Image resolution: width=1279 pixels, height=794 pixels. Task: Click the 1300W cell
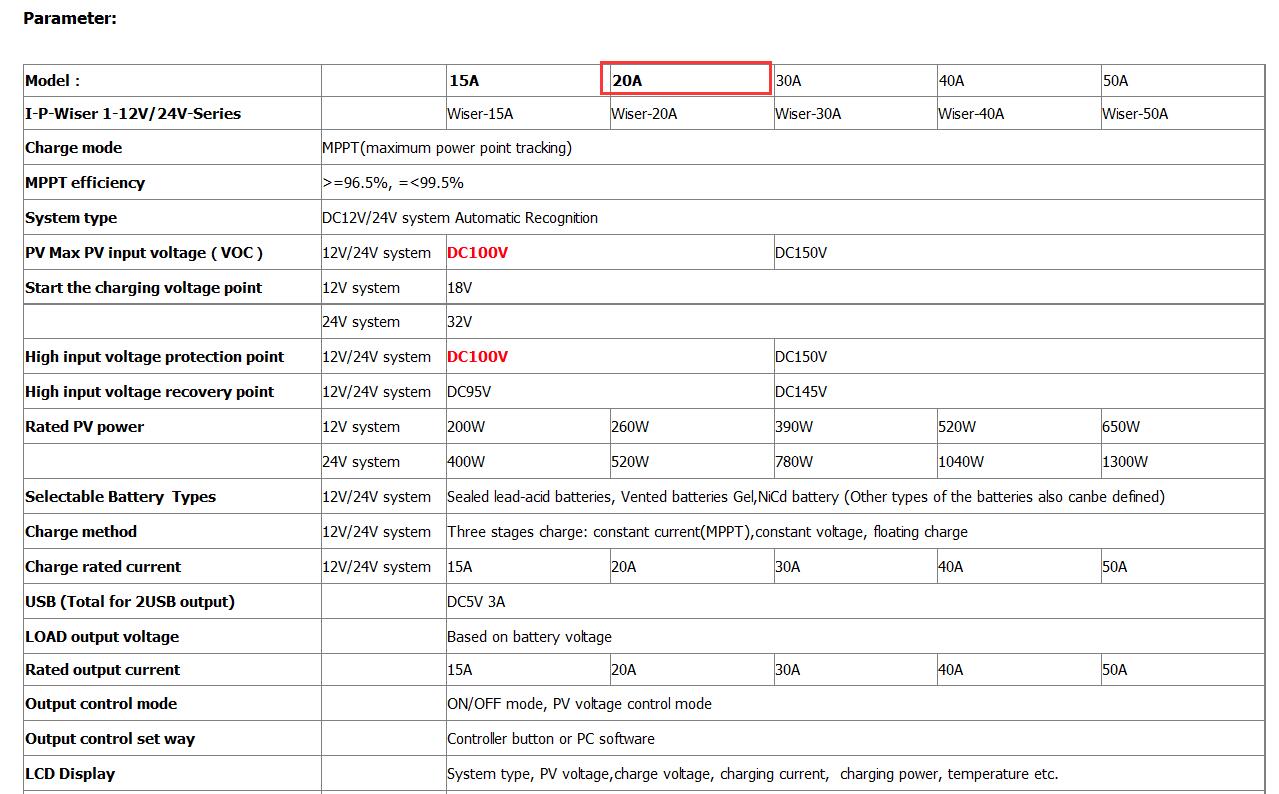click(x=1125, y=462)
